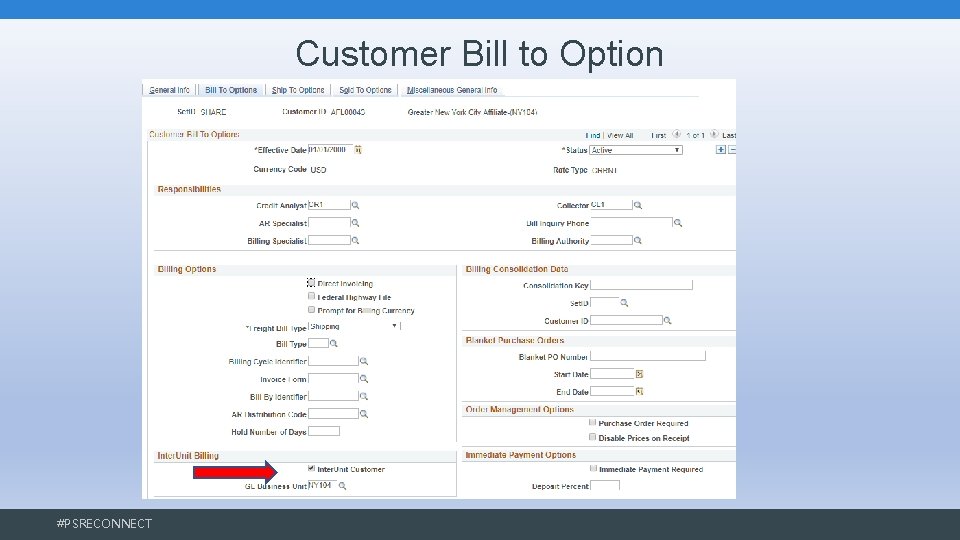The height and width of the screenshot is (540, 960).
Task: Look up AR Specialist values
Action: tap(355, 223)
